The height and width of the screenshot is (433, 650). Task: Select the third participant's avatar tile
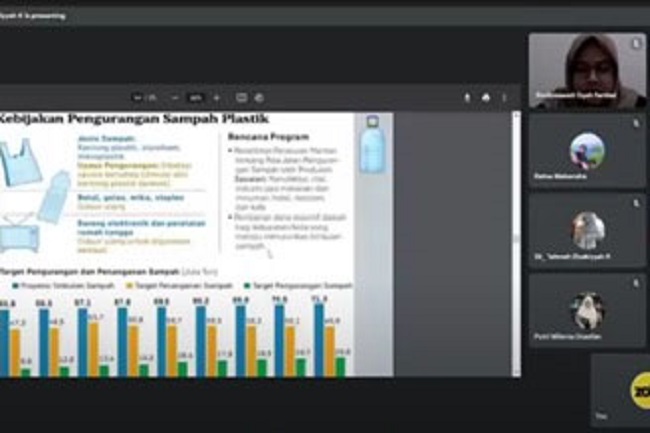pyautogui.click(x=587, y=231)
